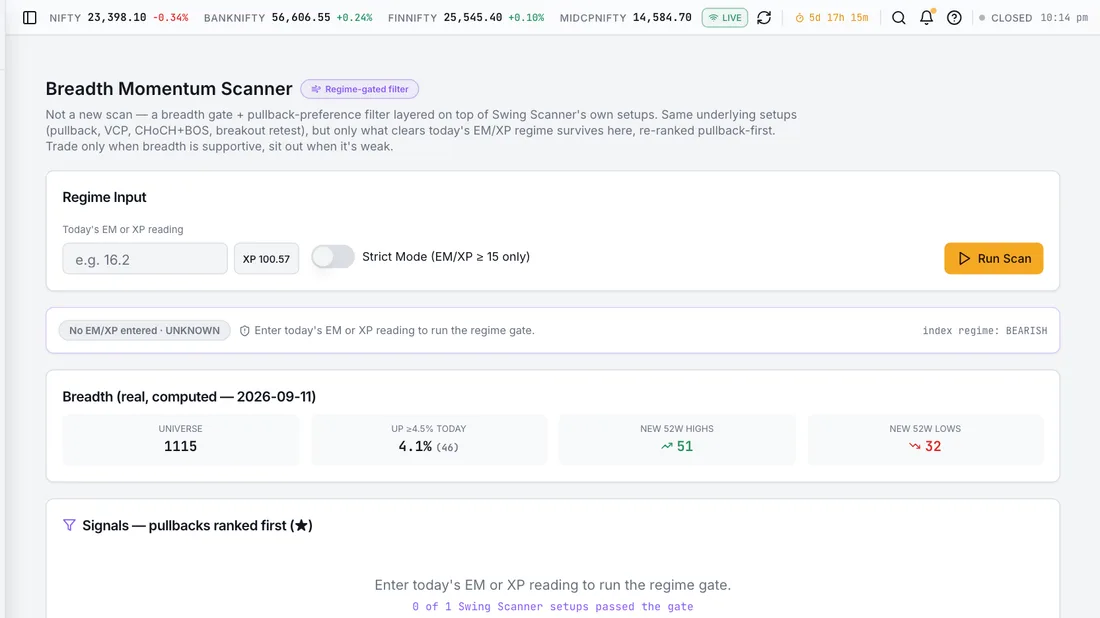This screenshot has height=618, width=1100.
Task: Click the No EM/XP entered UNKNOWN chip
Action: 145,330
